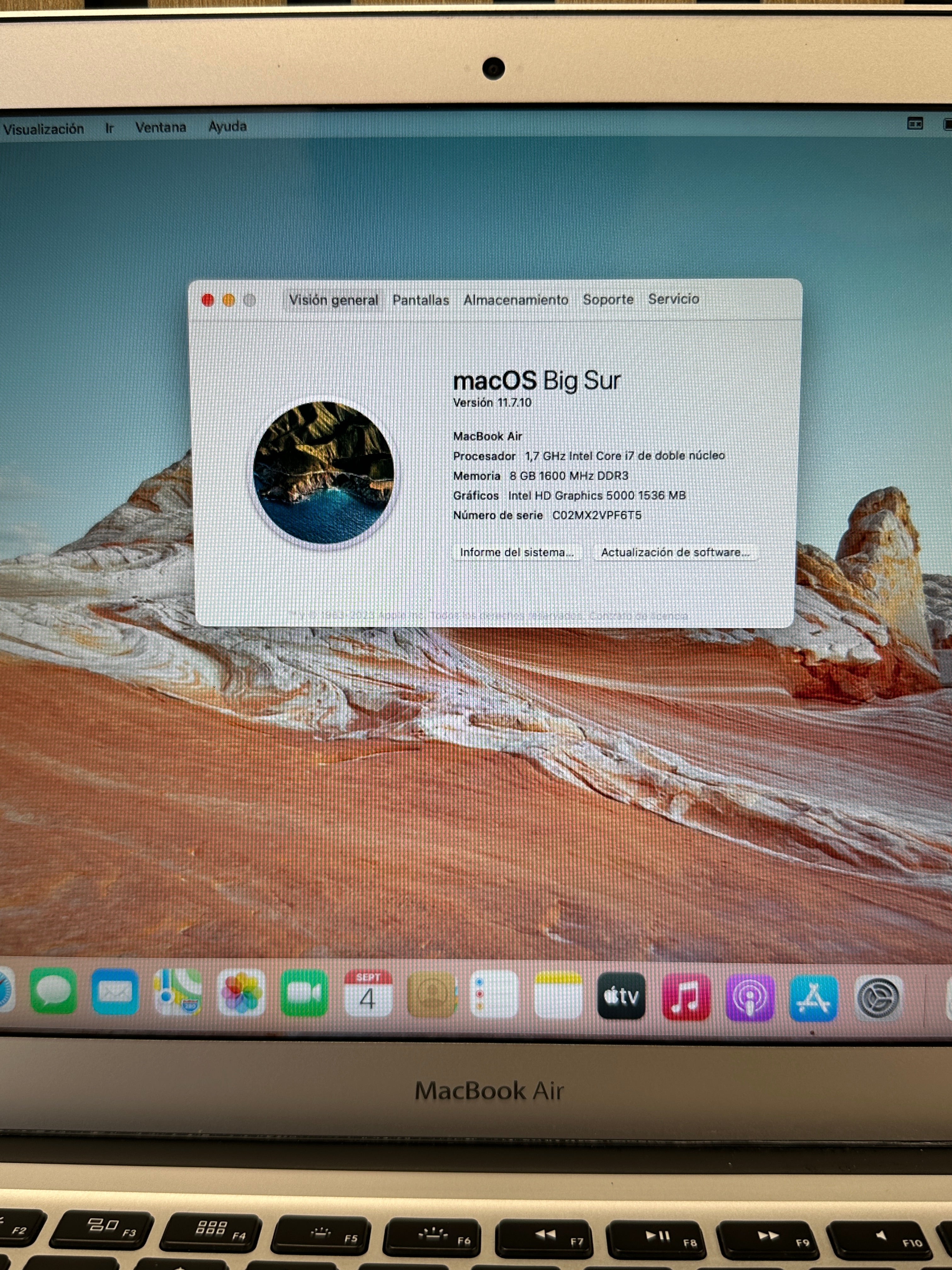Open the Ir menu

110,128
